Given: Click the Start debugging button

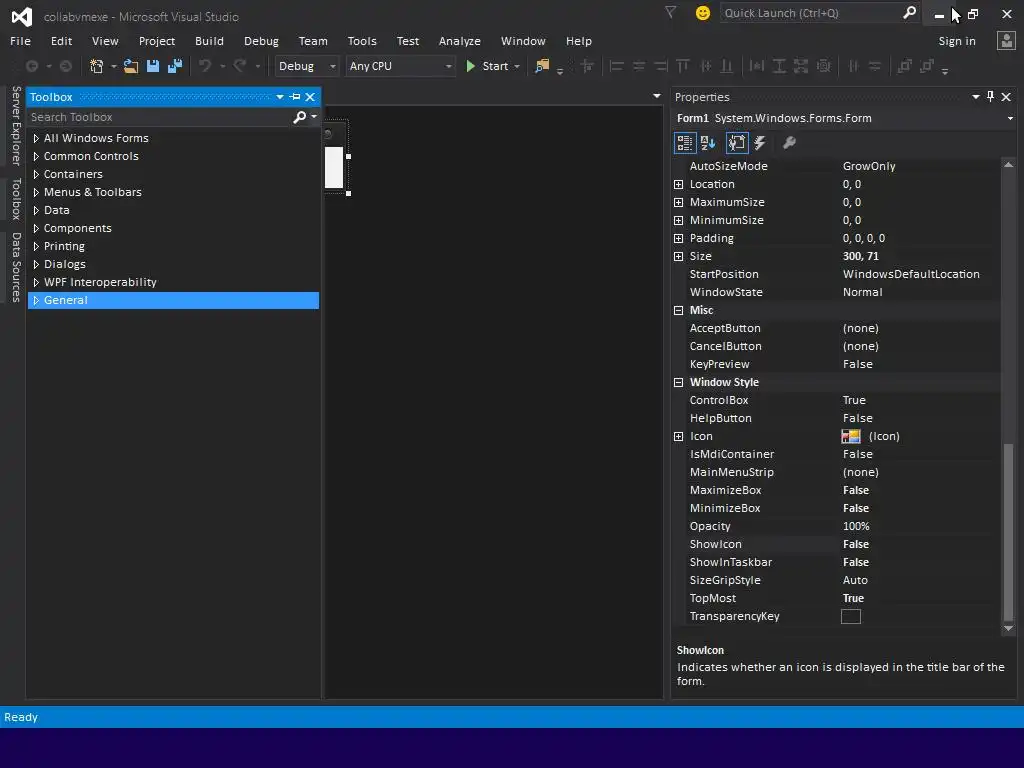Looking at the screenshot, I should click(487, 66).
